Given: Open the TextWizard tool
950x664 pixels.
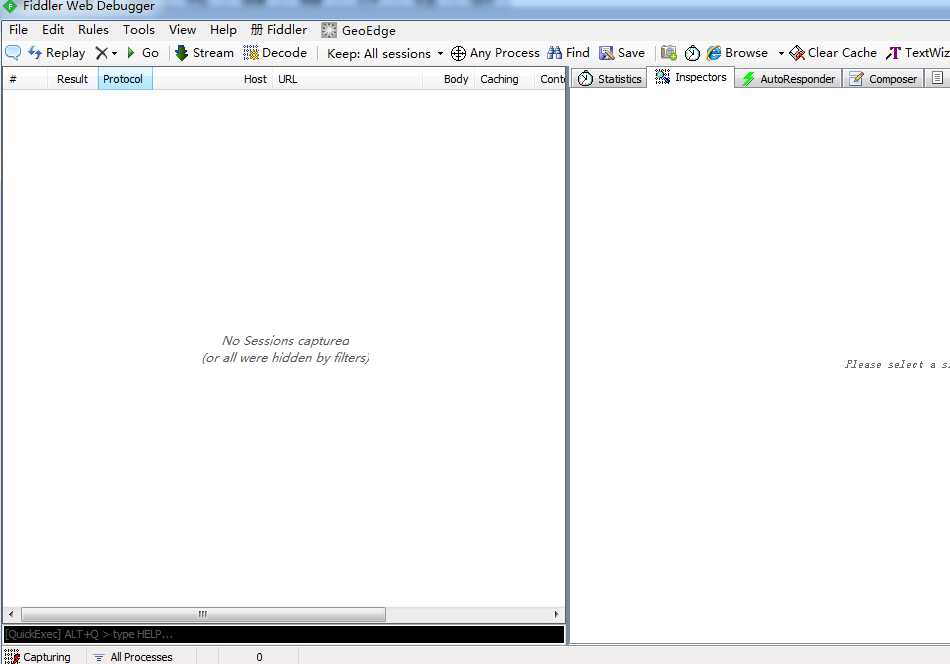Looking at the screenshot, I should [x=917, y=53].
